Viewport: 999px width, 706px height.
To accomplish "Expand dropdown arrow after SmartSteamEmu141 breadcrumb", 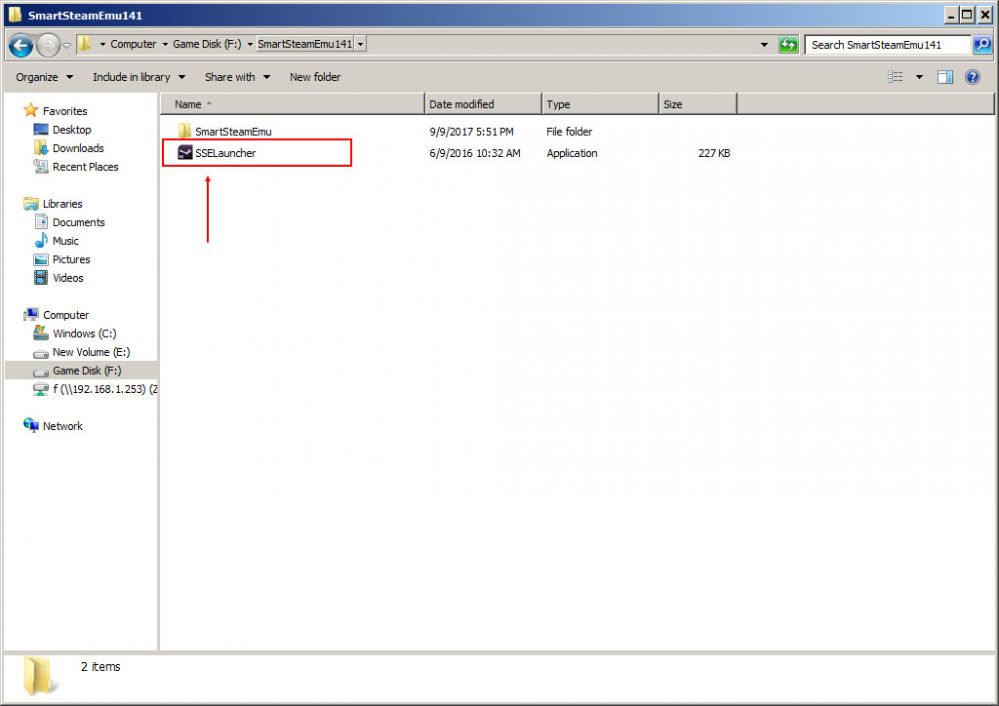I will tap(361, 44).
